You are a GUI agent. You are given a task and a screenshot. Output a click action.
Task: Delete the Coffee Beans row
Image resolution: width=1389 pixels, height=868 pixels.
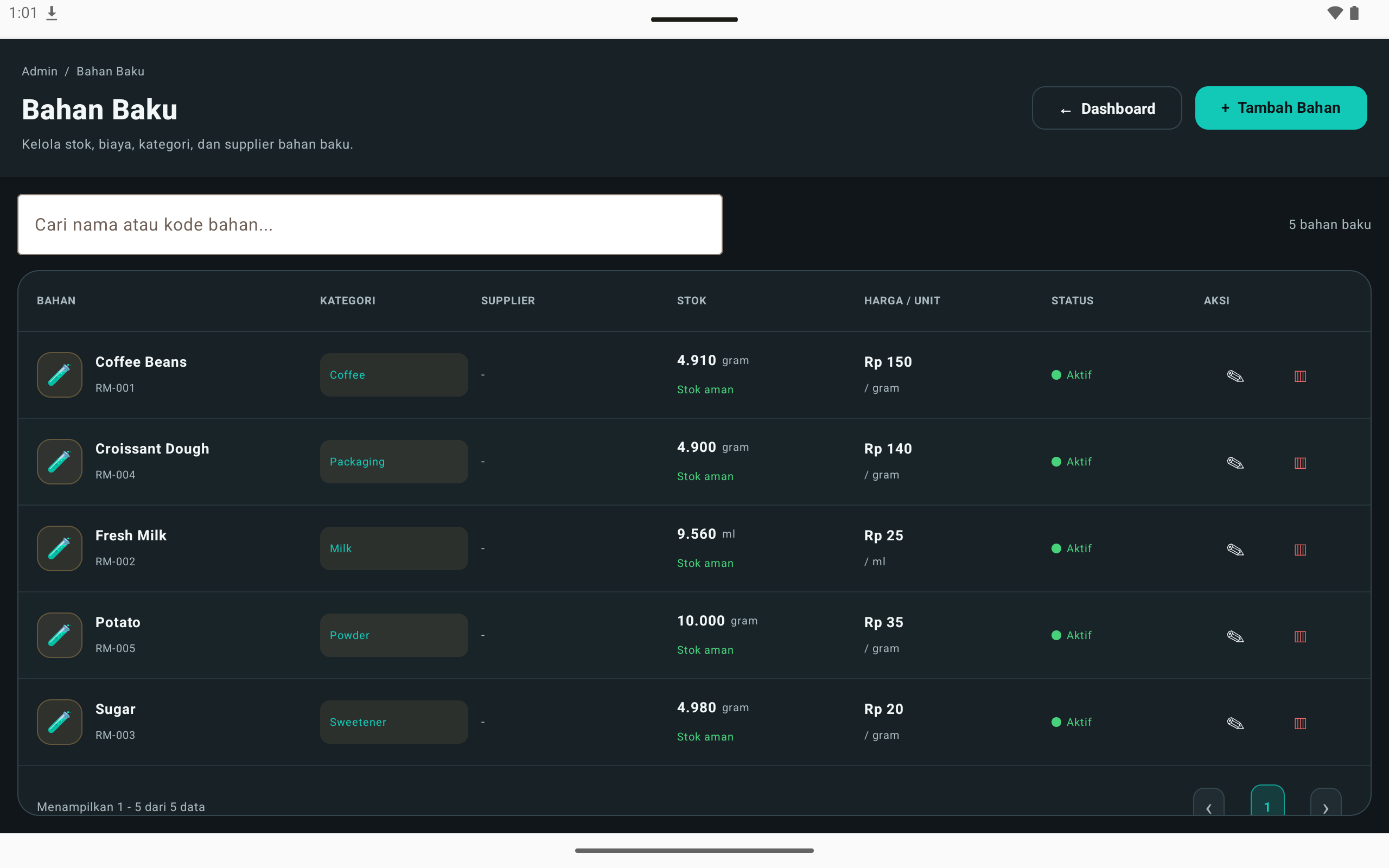(1300, 376)
